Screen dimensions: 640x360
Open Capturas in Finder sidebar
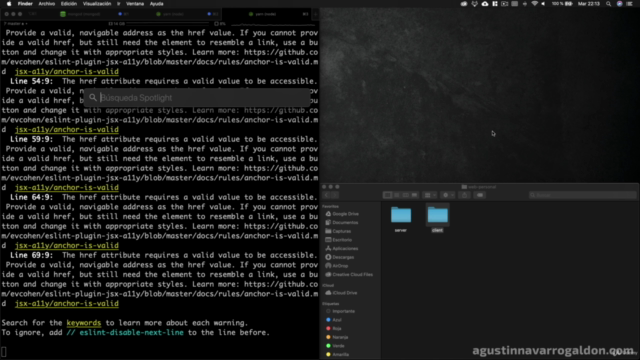(x=338, y=231)
